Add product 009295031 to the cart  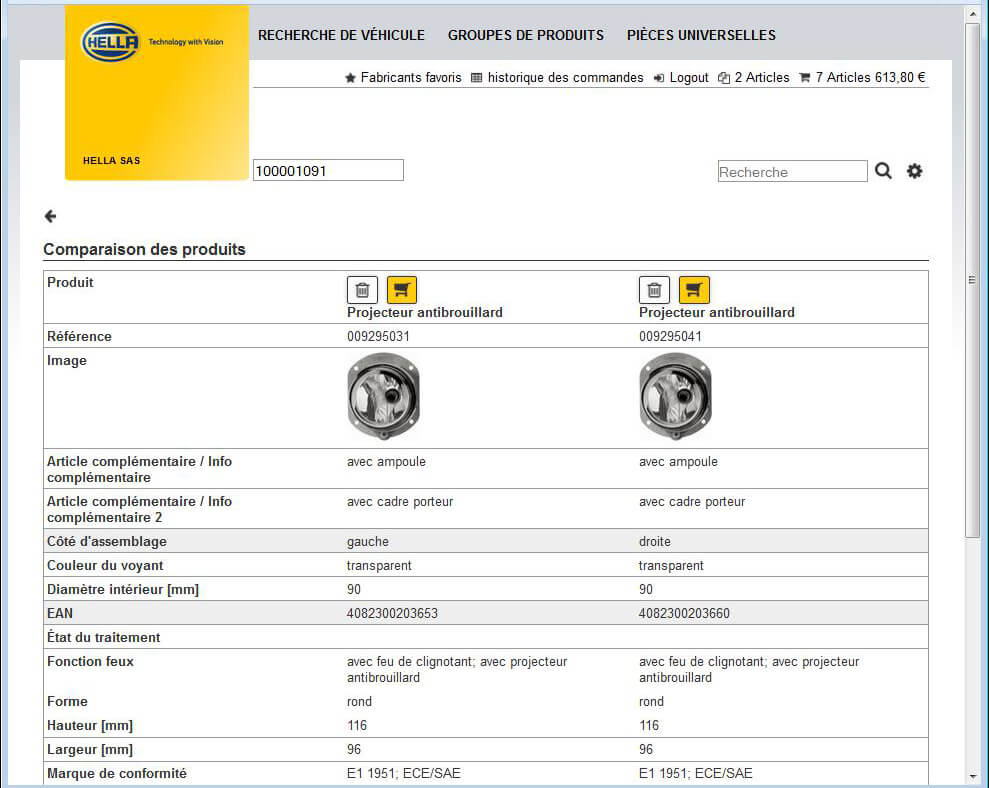tap(402, 290)
